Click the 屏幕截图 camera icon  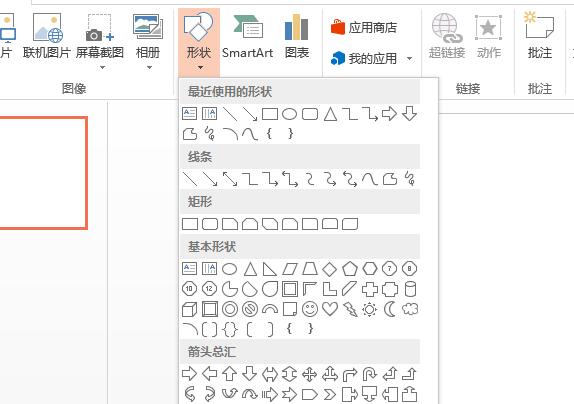(x=100, y=28)
